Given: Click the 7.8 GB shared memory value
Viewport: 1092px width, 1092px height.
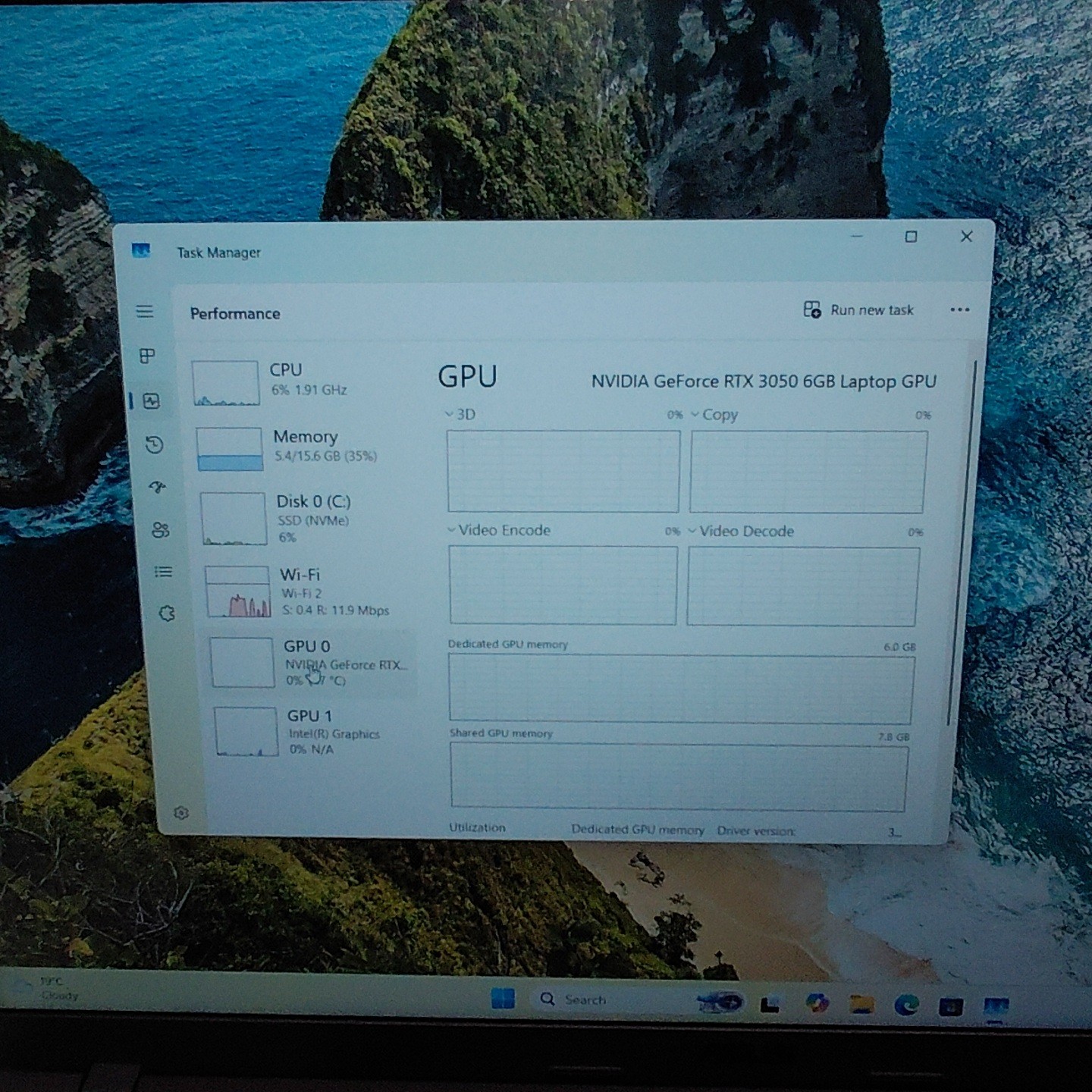Looking at the screenshot, I should coord(893,736).
